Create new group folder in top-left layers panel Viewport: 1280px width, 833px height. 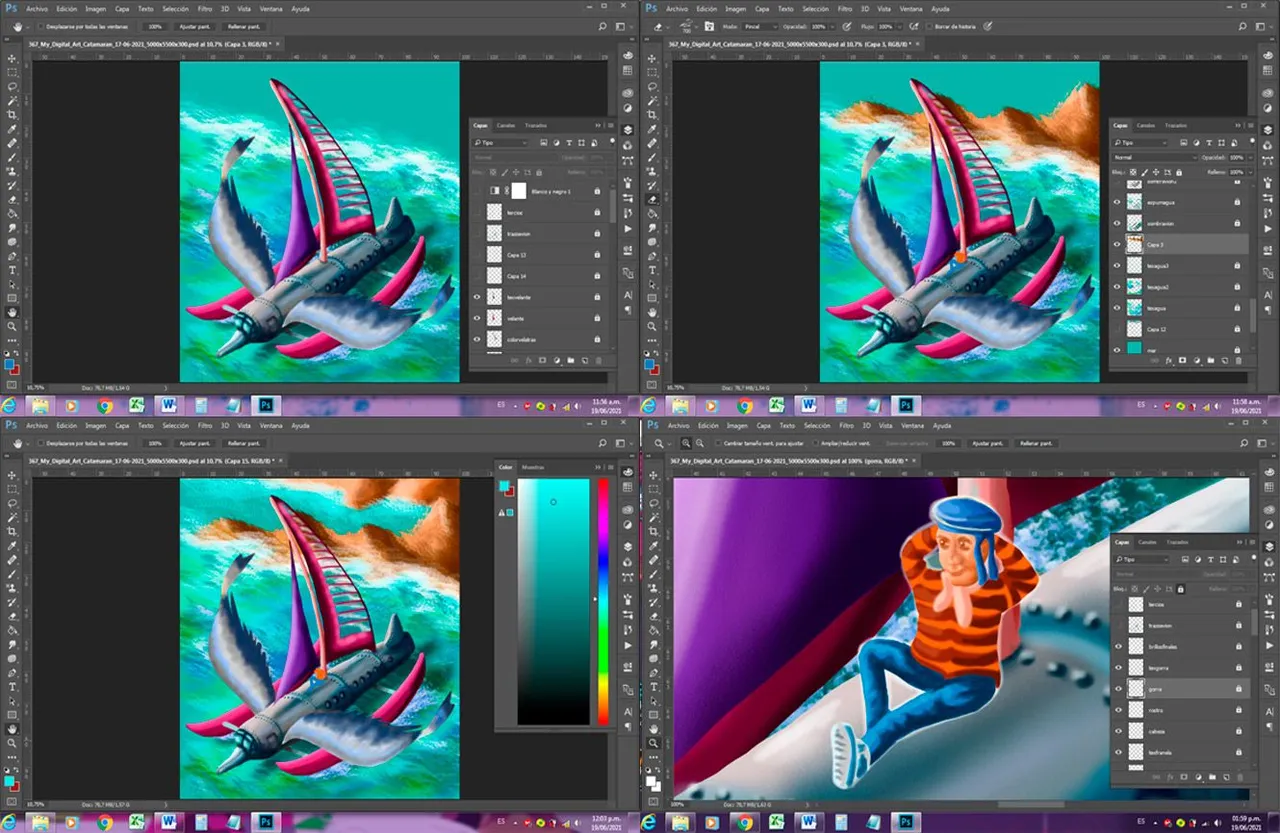pos(570,360)
